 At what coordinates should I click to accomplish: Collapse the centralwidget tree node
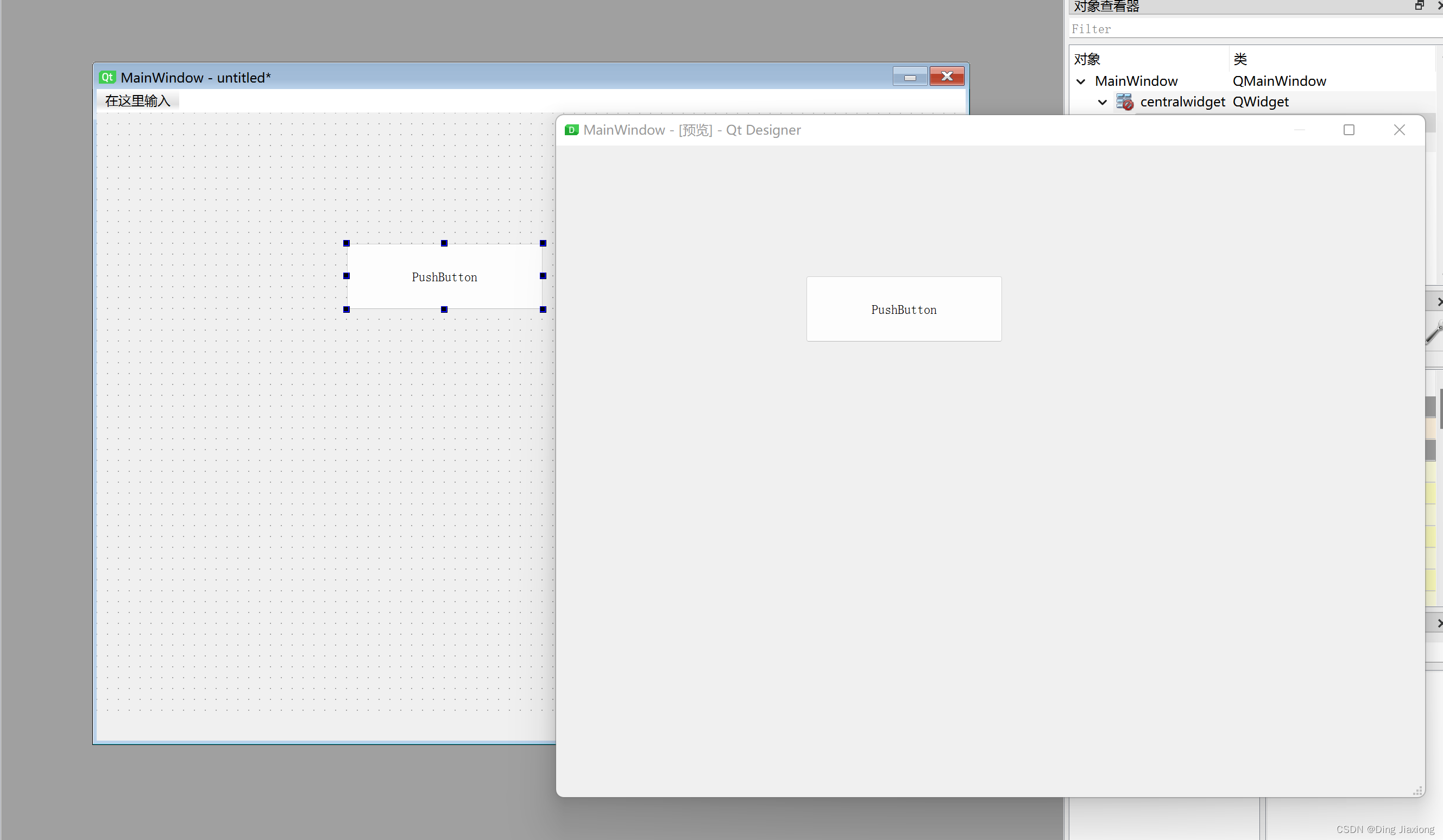coord(1102,102)
